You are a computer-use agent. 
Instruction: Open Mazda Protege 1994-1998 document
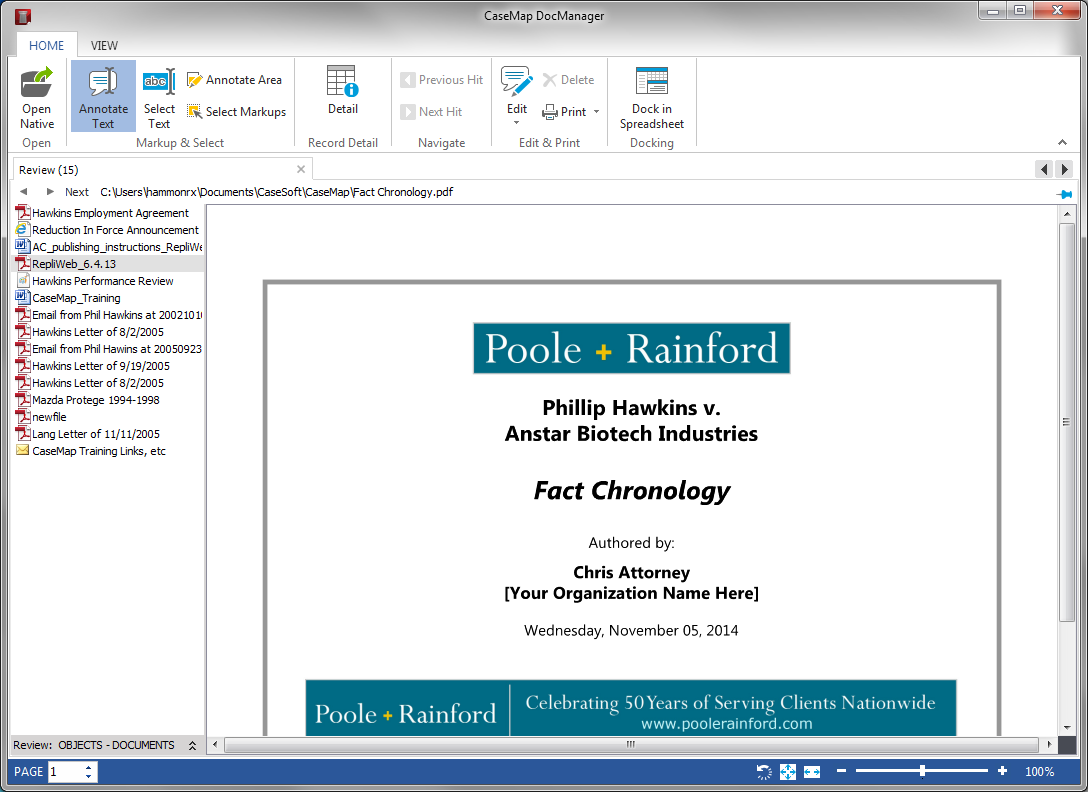(96, 400)
